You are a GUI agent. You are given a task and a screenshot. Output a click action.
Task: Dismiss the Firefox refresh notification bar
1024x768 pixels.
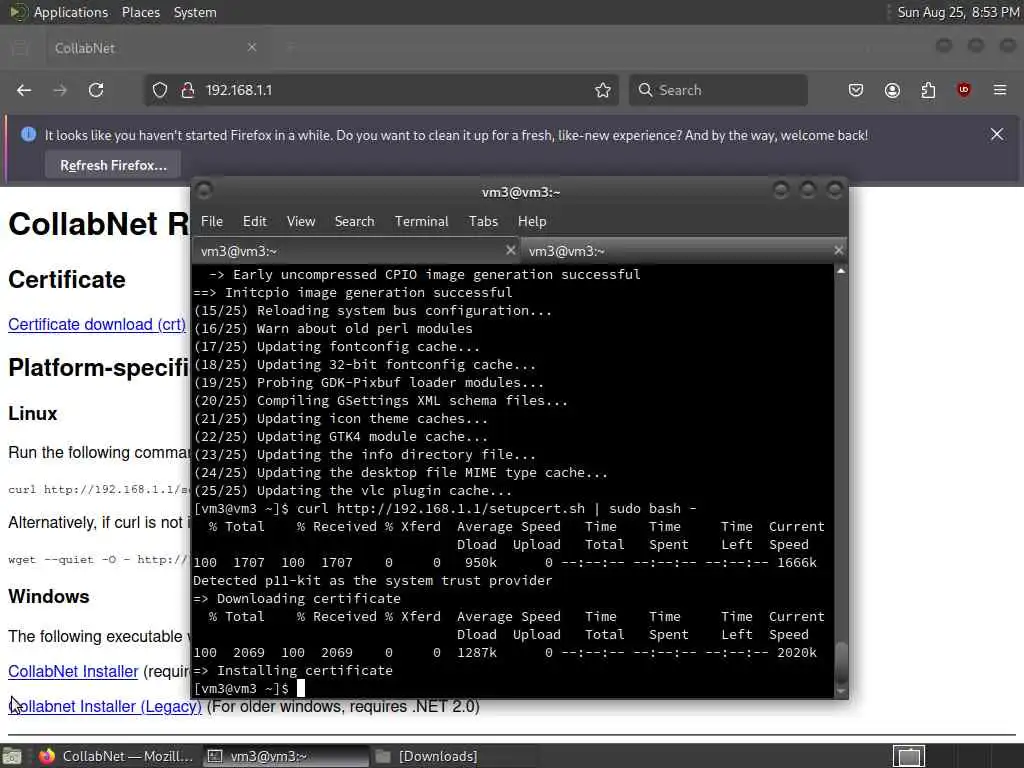[997, 135]
